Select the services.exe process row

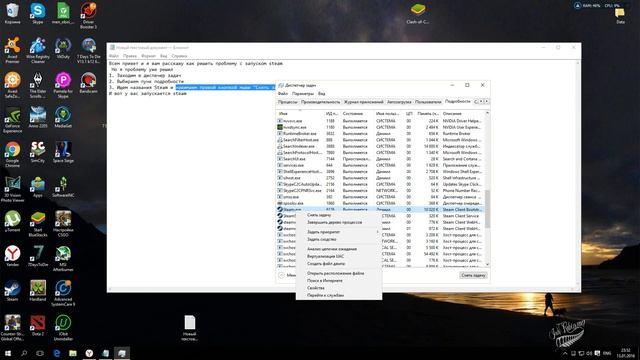pyautogui.click(x=380, y=165)
